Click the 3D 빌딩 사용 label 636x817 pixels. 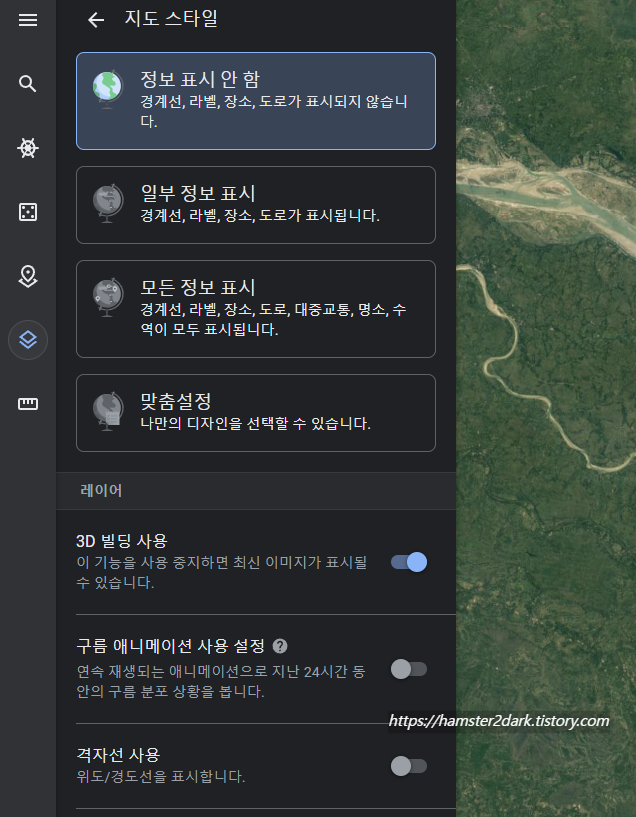click(121, 541)
